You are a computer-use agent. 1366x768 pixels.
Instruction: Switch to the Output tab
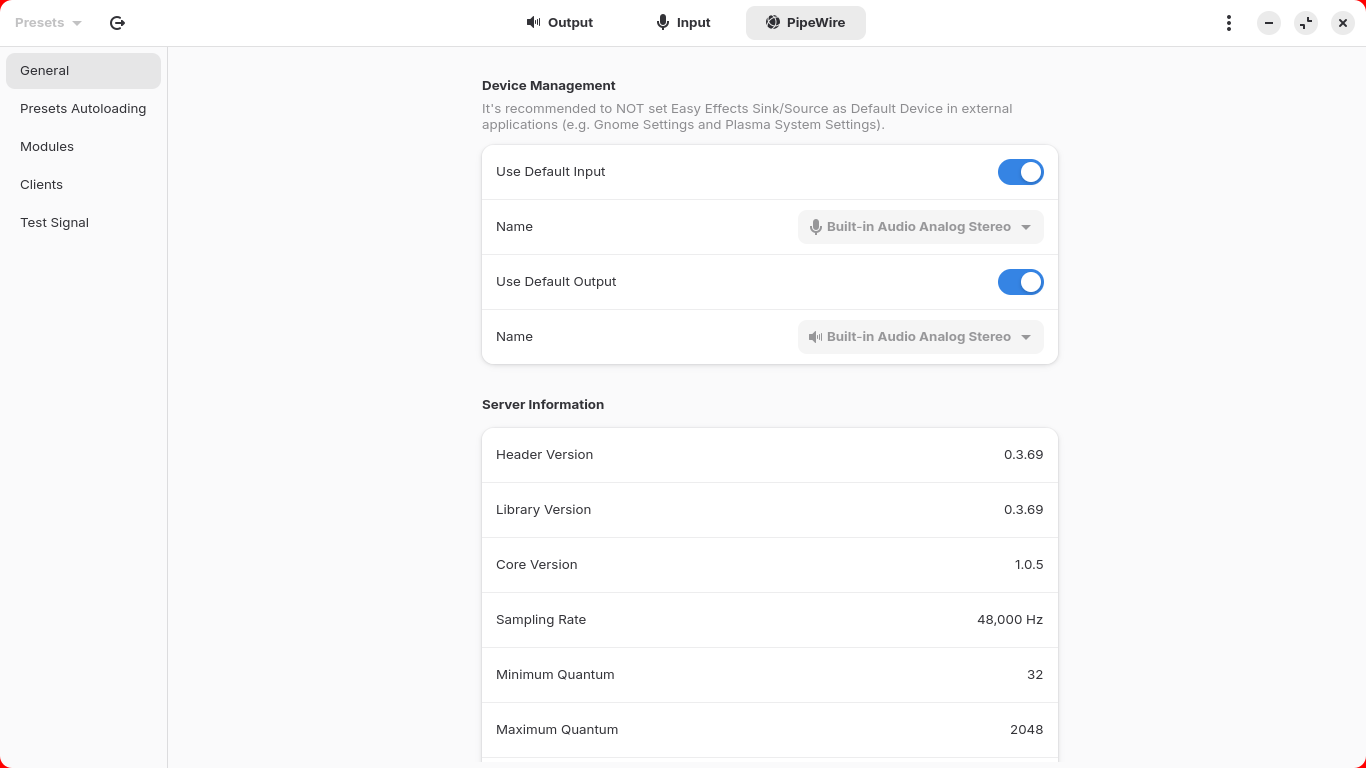click(560, 23)
